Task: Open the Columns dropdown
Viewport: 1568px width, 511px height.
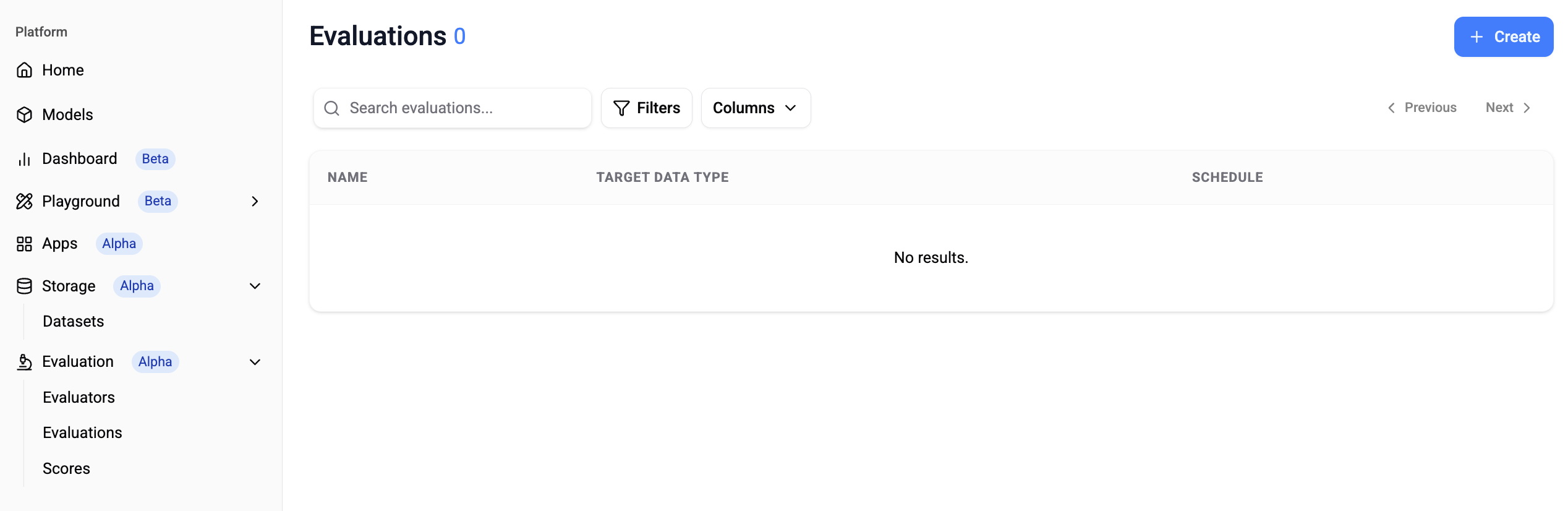Action: tap(756, 108)
